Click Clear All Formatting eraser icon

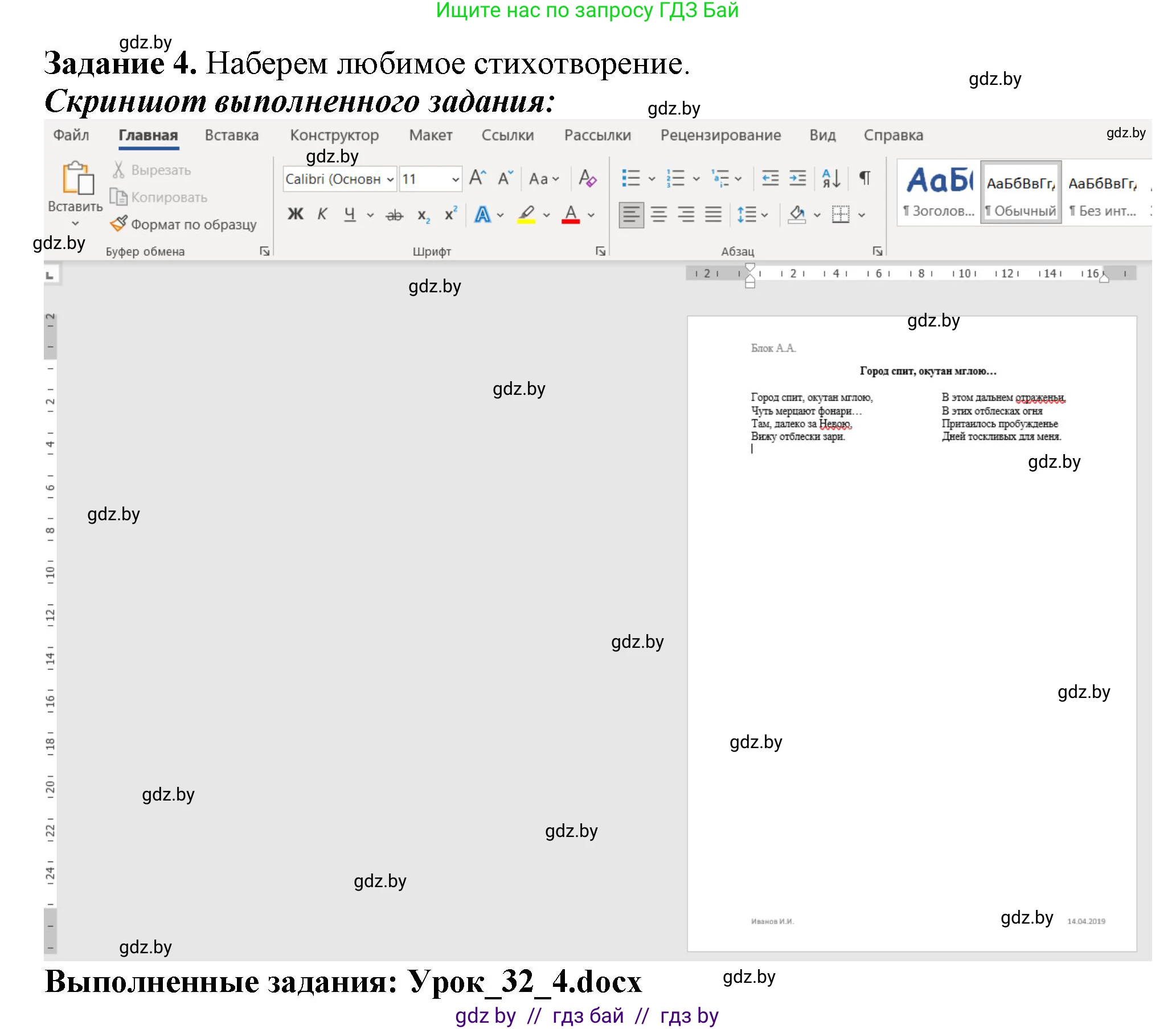587,178
